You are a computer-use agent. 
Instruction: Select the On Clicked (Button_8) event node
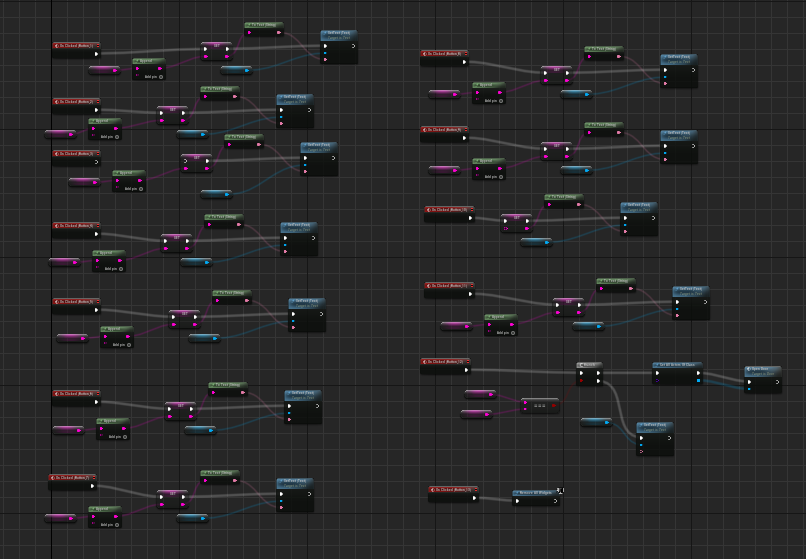pyautogui.click(x=445, y=58)
